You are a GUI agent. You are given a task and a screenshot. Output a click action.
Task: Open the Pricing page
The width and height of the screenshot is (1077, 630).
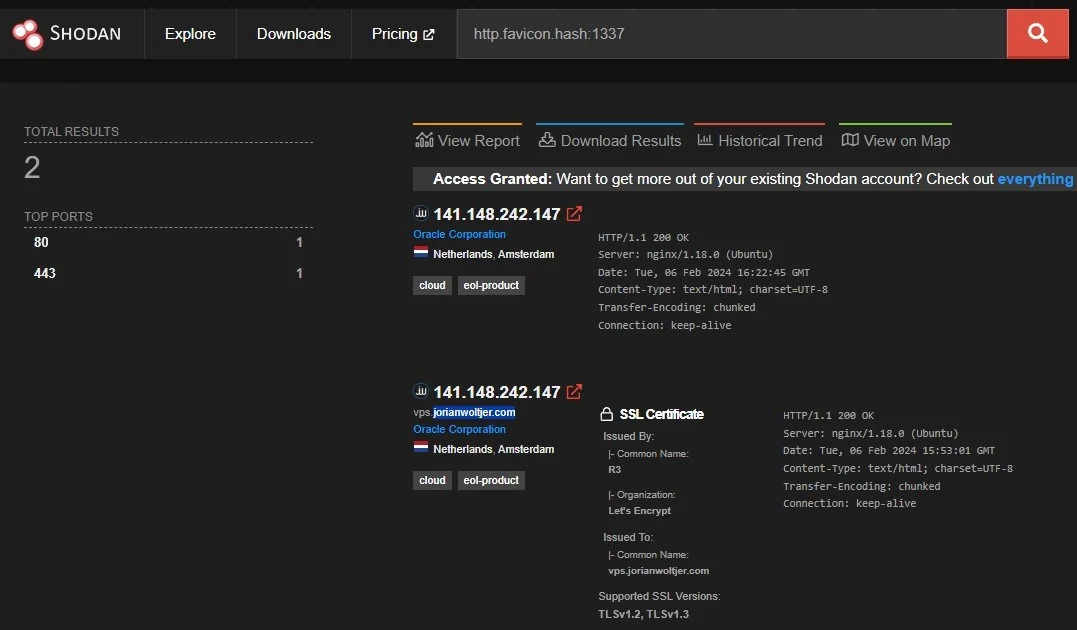(403, 34)
